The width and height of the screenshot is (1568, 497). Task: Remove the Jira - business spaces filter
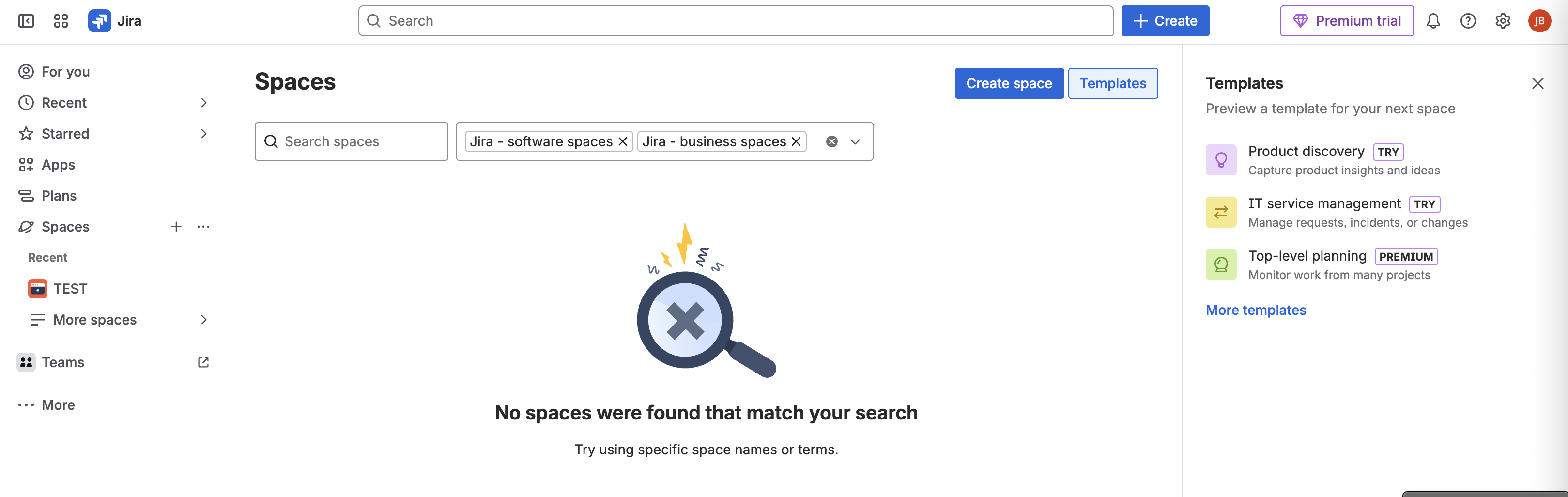pyautogui.click(x=796, y=141)
